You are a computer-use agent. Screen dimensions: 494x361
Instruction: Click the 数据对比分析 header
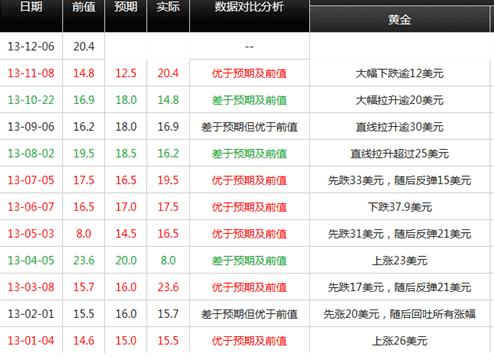(x=249, y=7)
